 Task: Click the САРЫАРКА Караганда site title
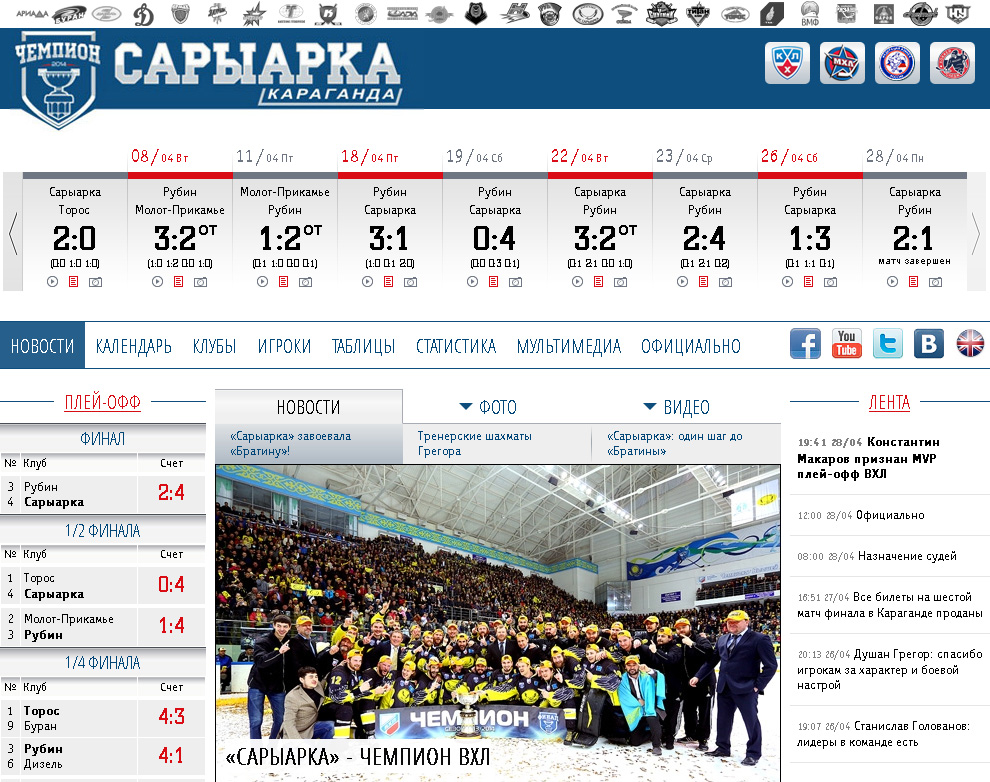coord(258,71)
